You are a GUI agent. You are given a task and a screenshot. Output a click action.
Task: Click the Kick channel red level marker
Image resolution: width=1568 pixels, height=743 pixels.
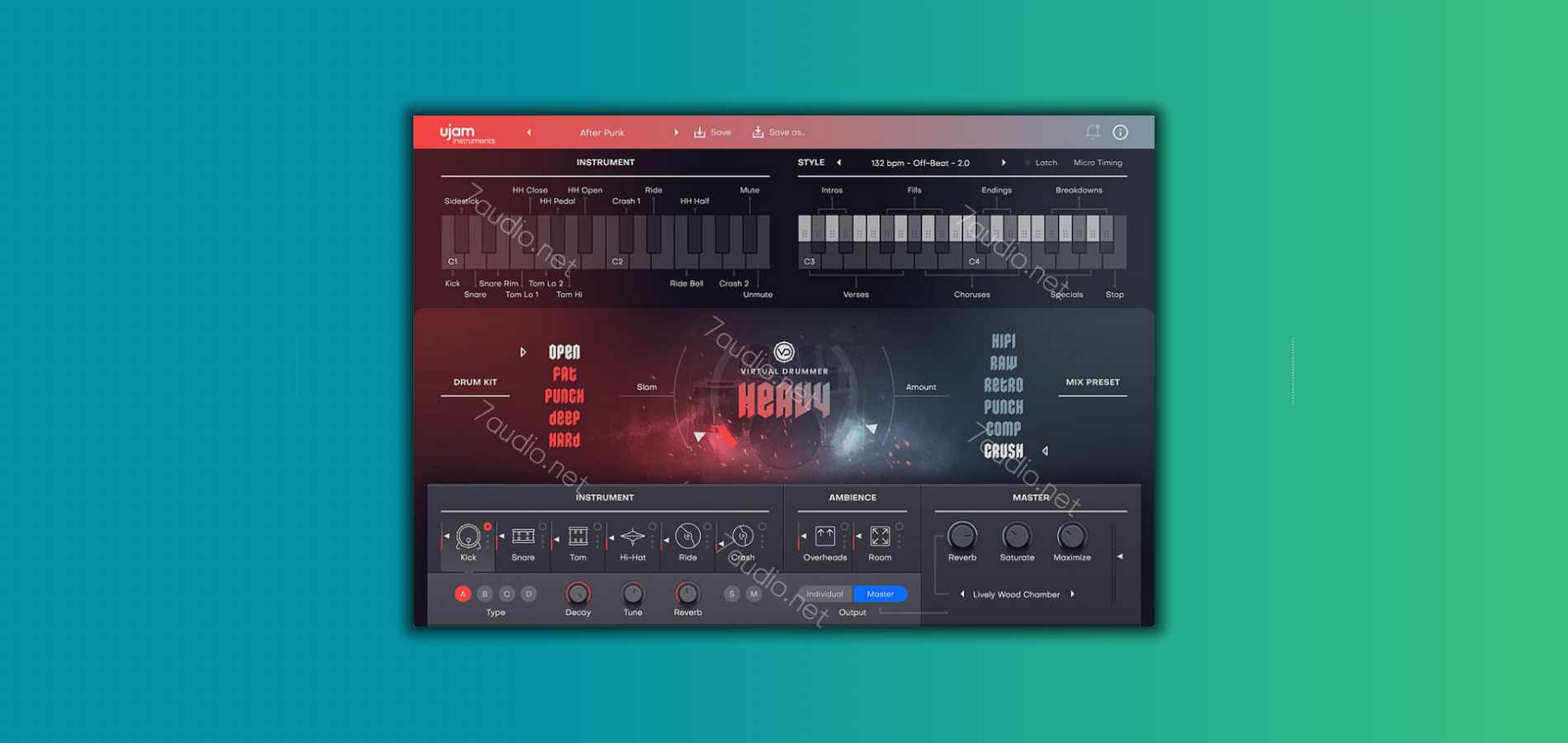click(446, 537)
